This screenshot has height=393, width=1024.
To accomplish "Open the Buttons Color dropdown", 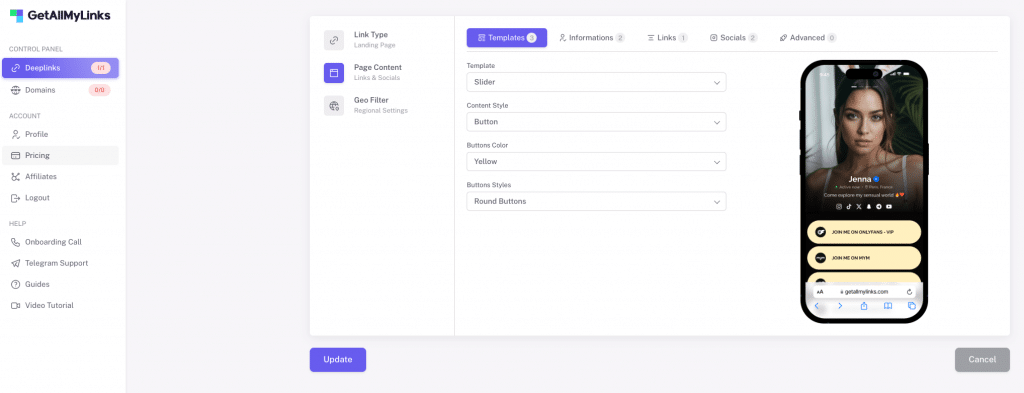I will point(596,161).
